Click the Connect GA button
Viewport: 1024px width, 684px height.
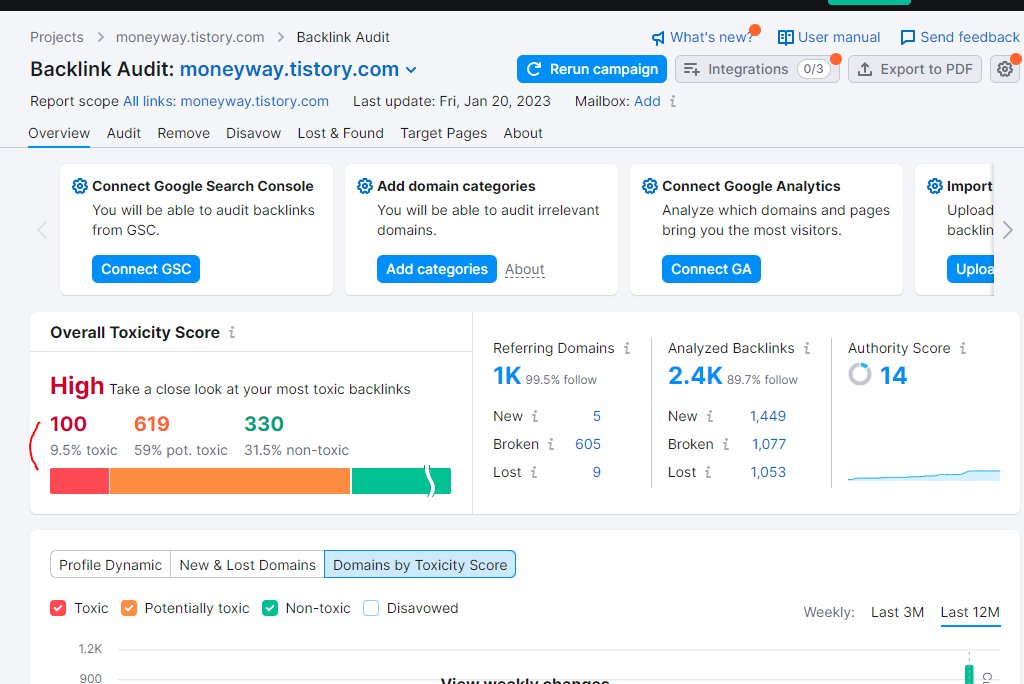click(x=711, y=269)
